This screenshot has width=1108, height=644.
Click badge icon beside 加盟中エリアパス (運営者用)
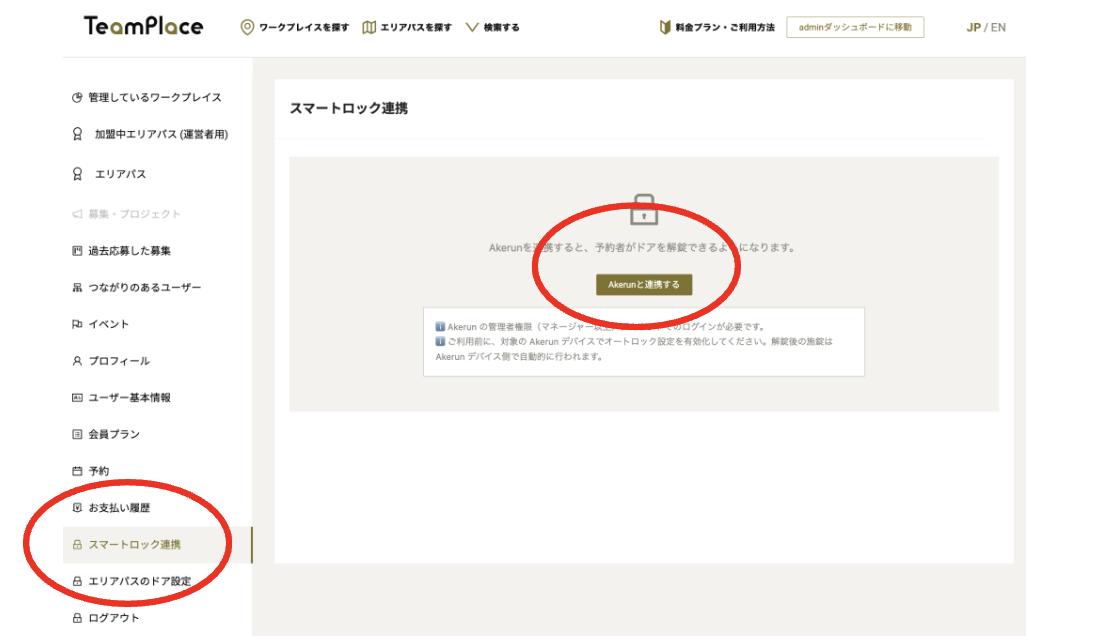(x=77, y=134)
